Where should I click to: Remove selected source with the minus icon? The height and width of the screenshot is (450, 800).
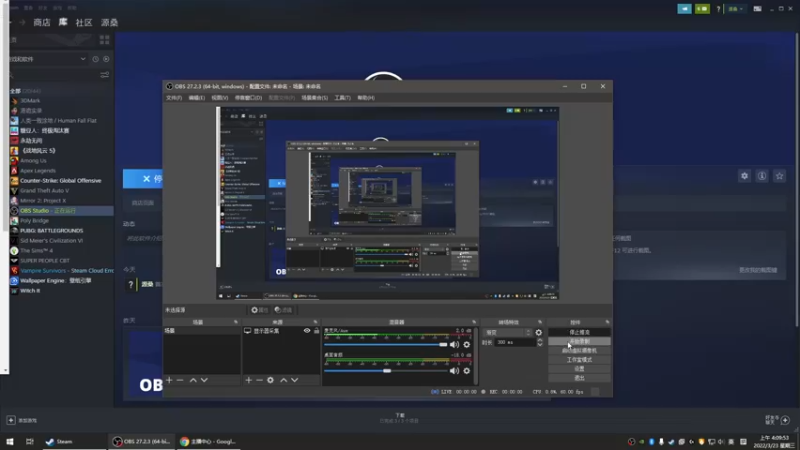coord(259,380)
